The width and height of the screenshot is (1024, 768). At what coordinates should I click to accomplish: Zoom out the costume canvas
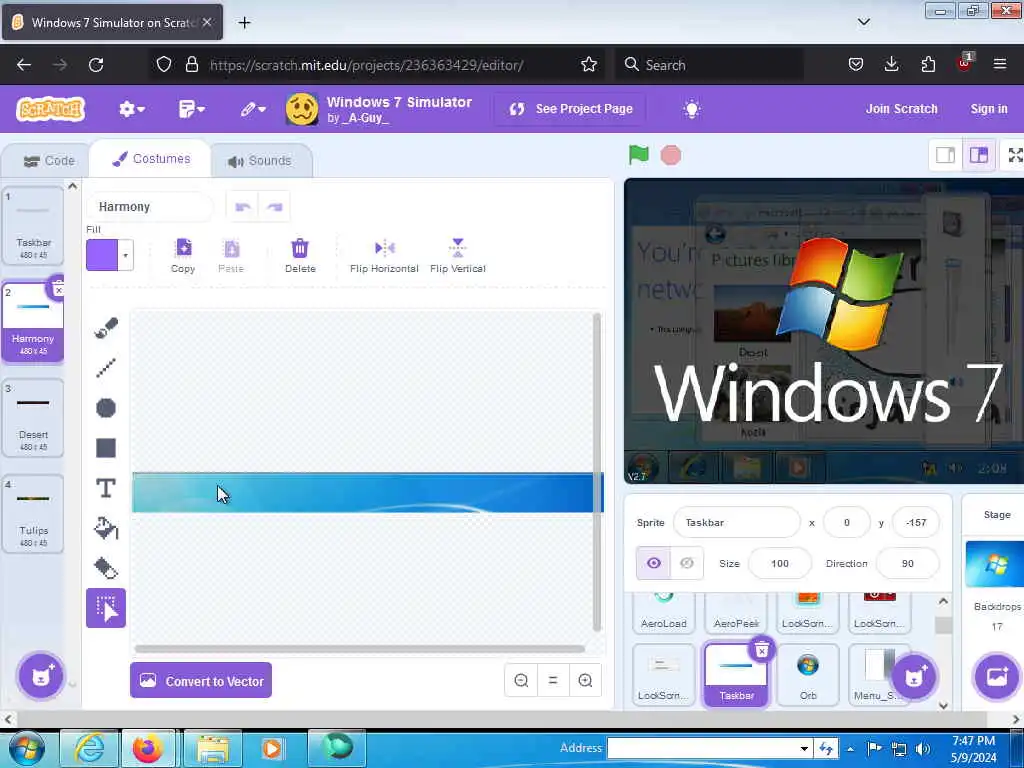click(x=521, y=680)
